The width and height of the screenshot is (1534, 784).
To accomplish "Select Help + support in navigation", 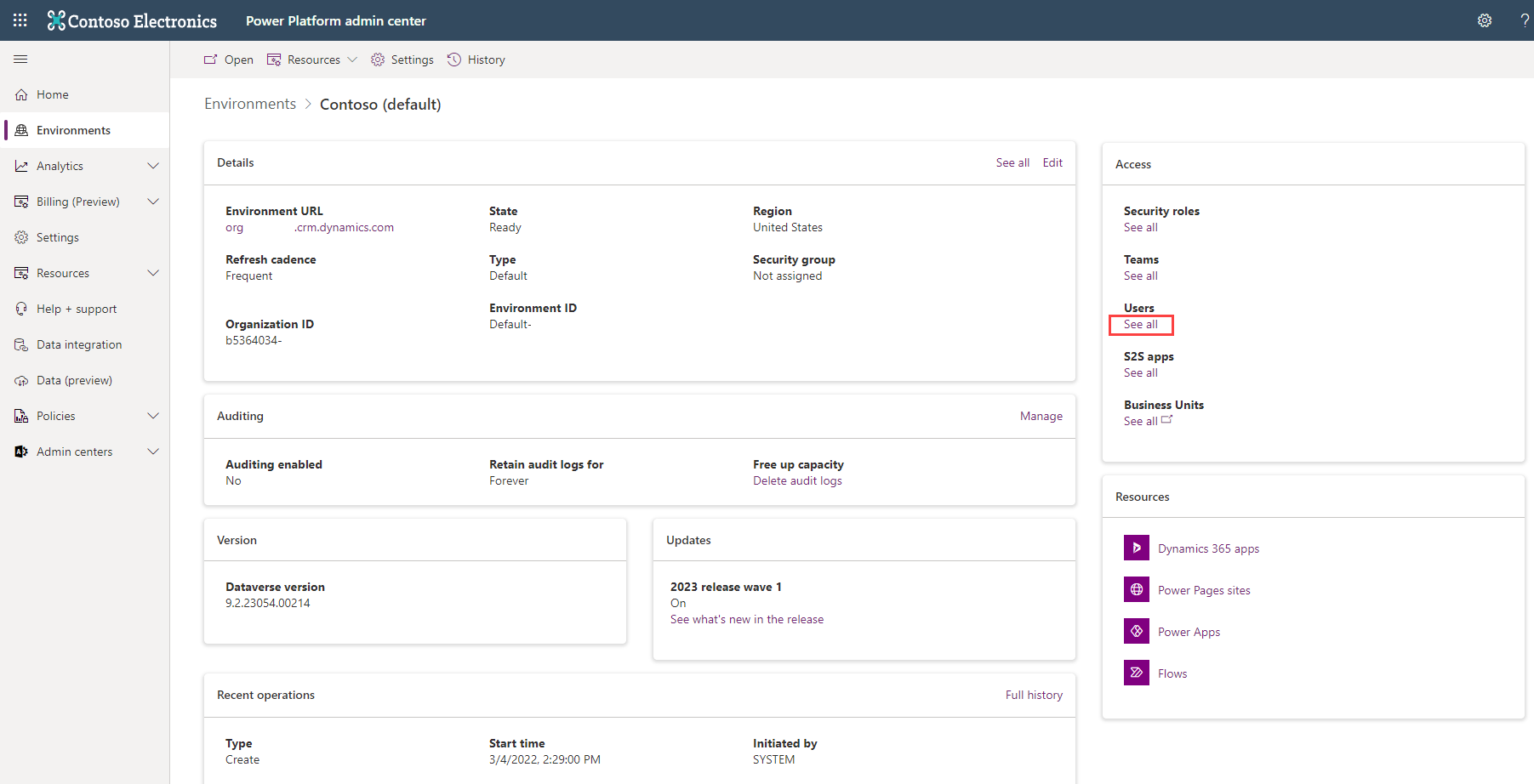I will (77, 309).
